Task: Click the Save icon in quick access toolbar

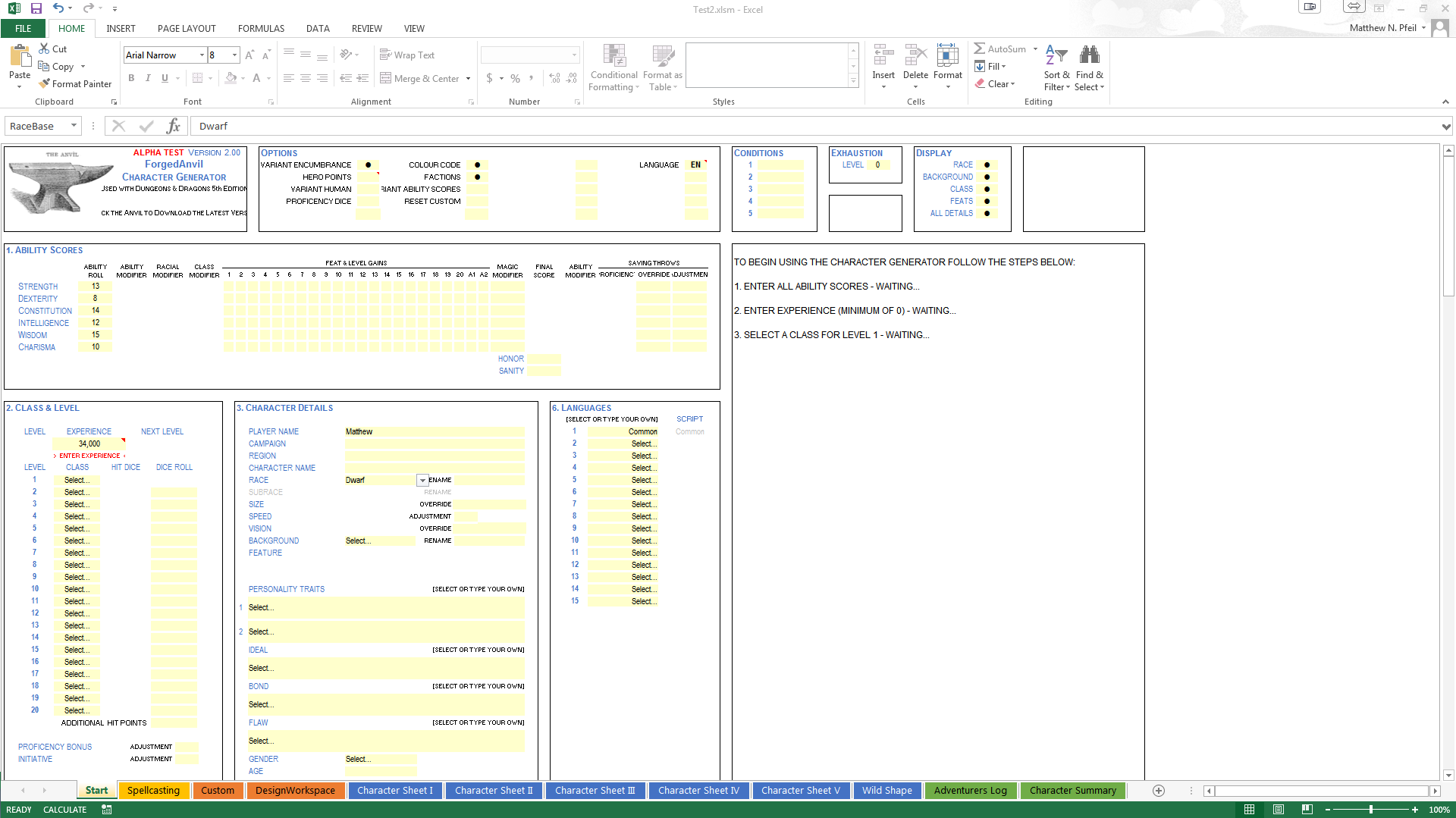Action: (x=36, y=8)
